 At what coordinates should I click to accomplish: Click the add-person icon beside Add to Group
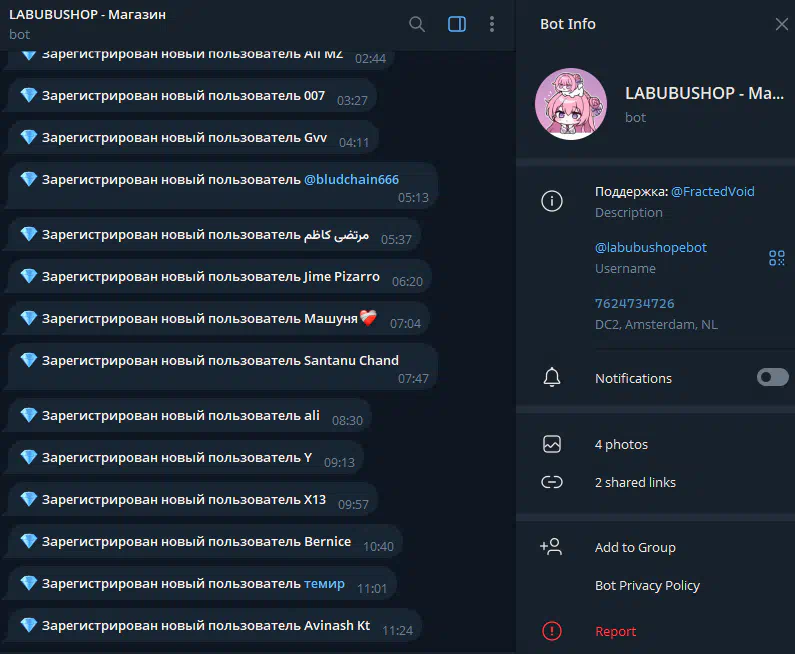coord(551,547)
